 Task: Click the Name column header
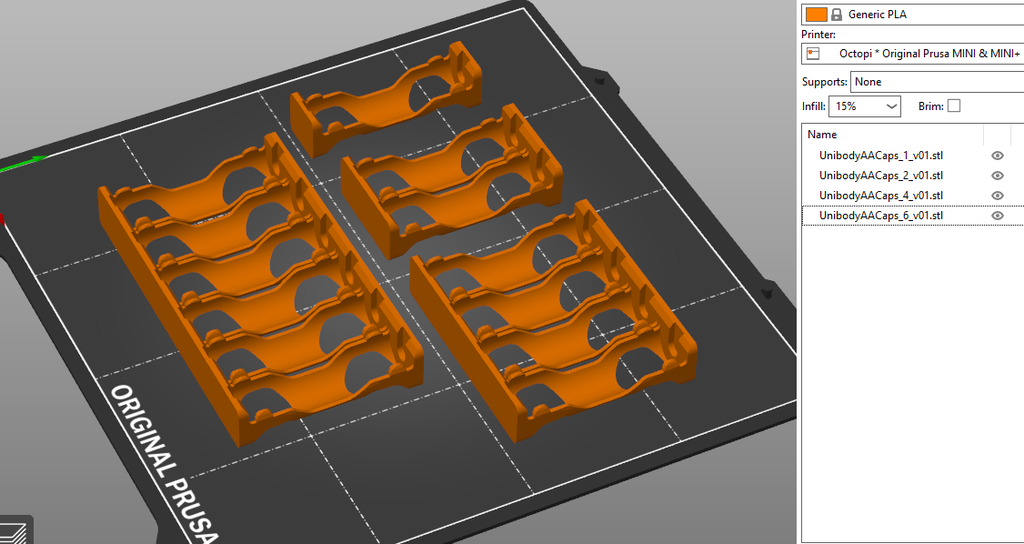click(892, 135)
